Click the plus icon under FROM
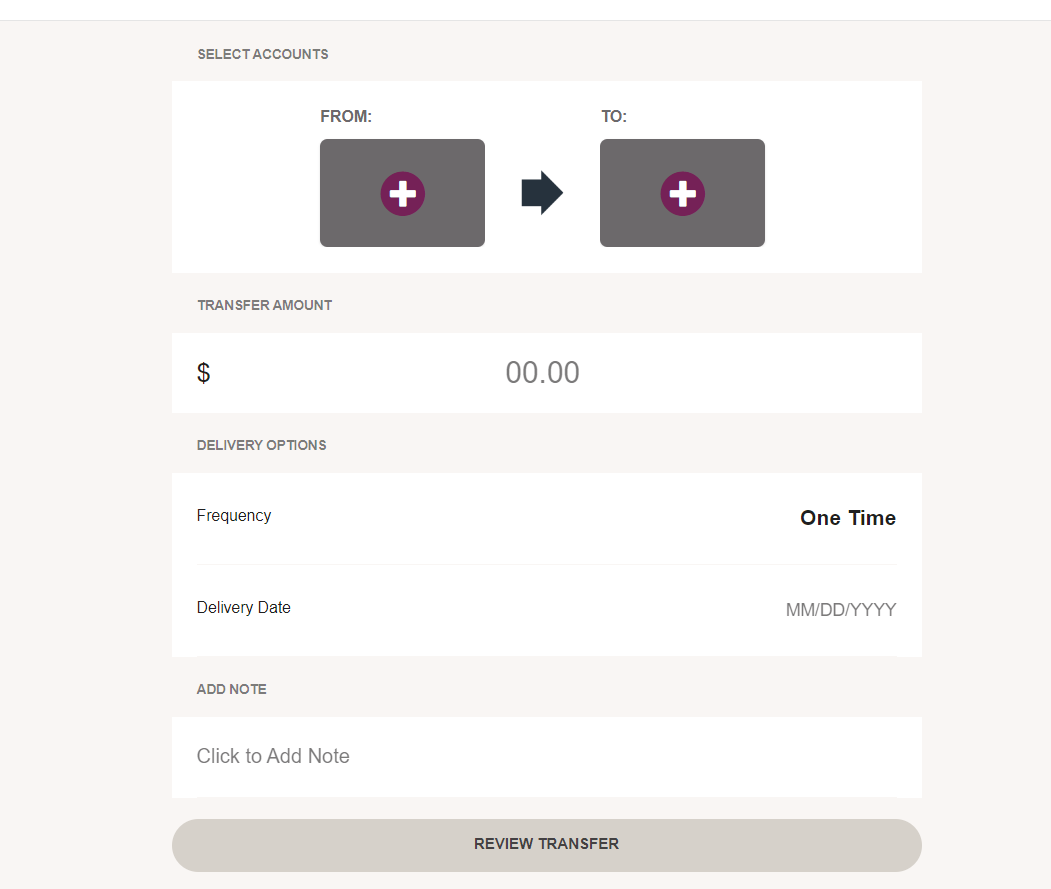This screenshot has width=1051, height=889. coord(403,194)
